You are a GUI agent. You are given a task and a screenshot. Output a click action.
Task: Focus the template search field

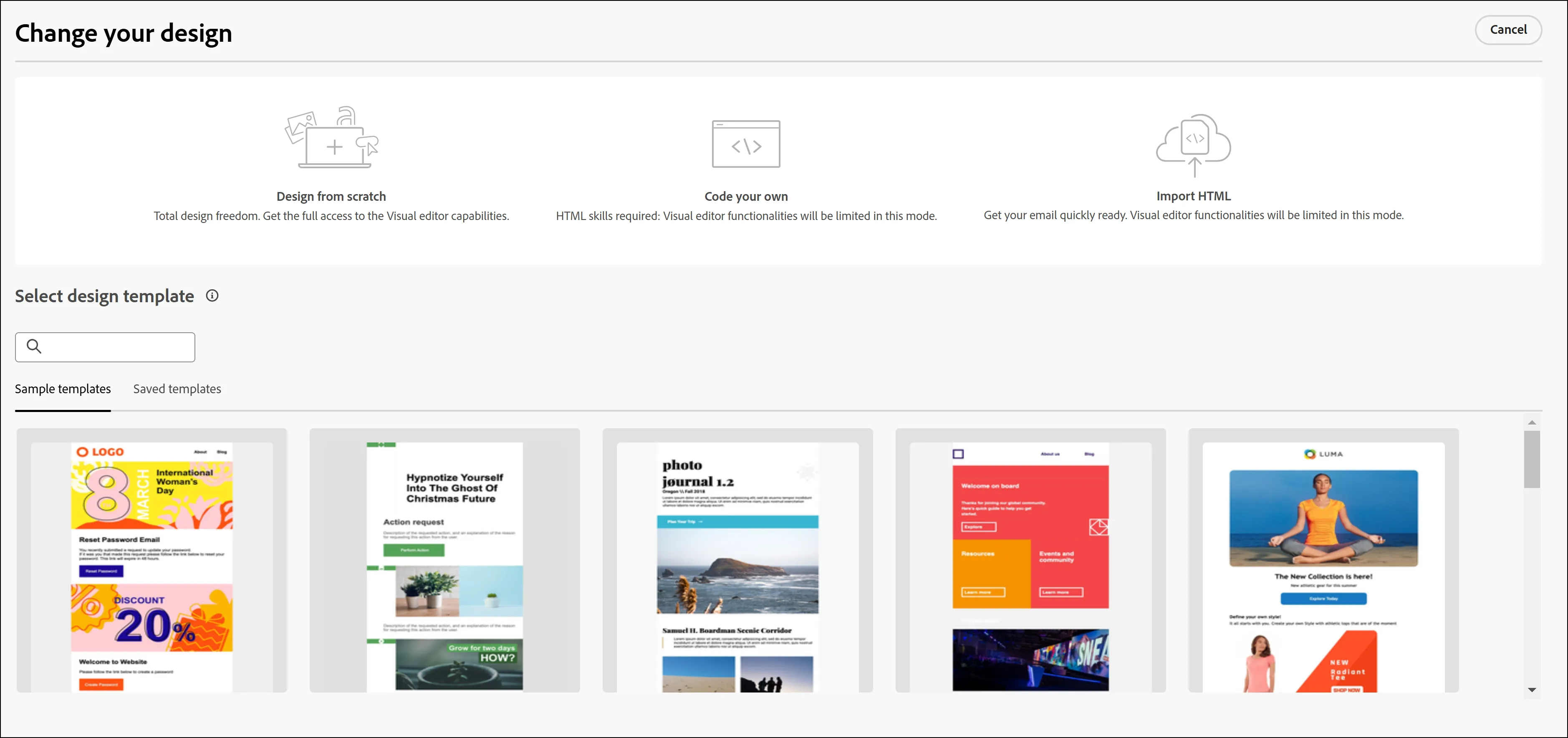(105, 347)
